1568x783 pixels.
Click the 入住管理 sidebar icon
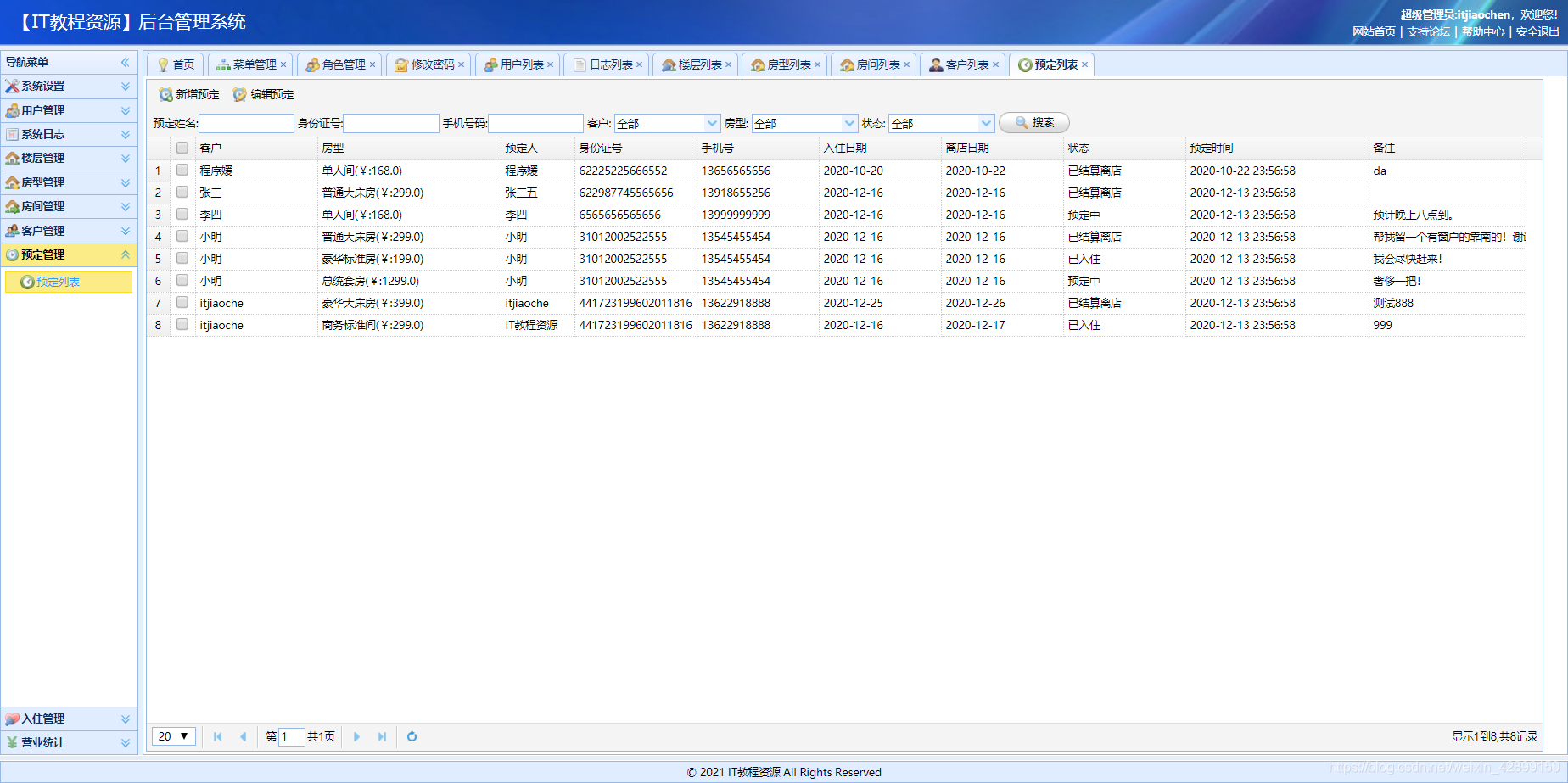pos(12,719)
